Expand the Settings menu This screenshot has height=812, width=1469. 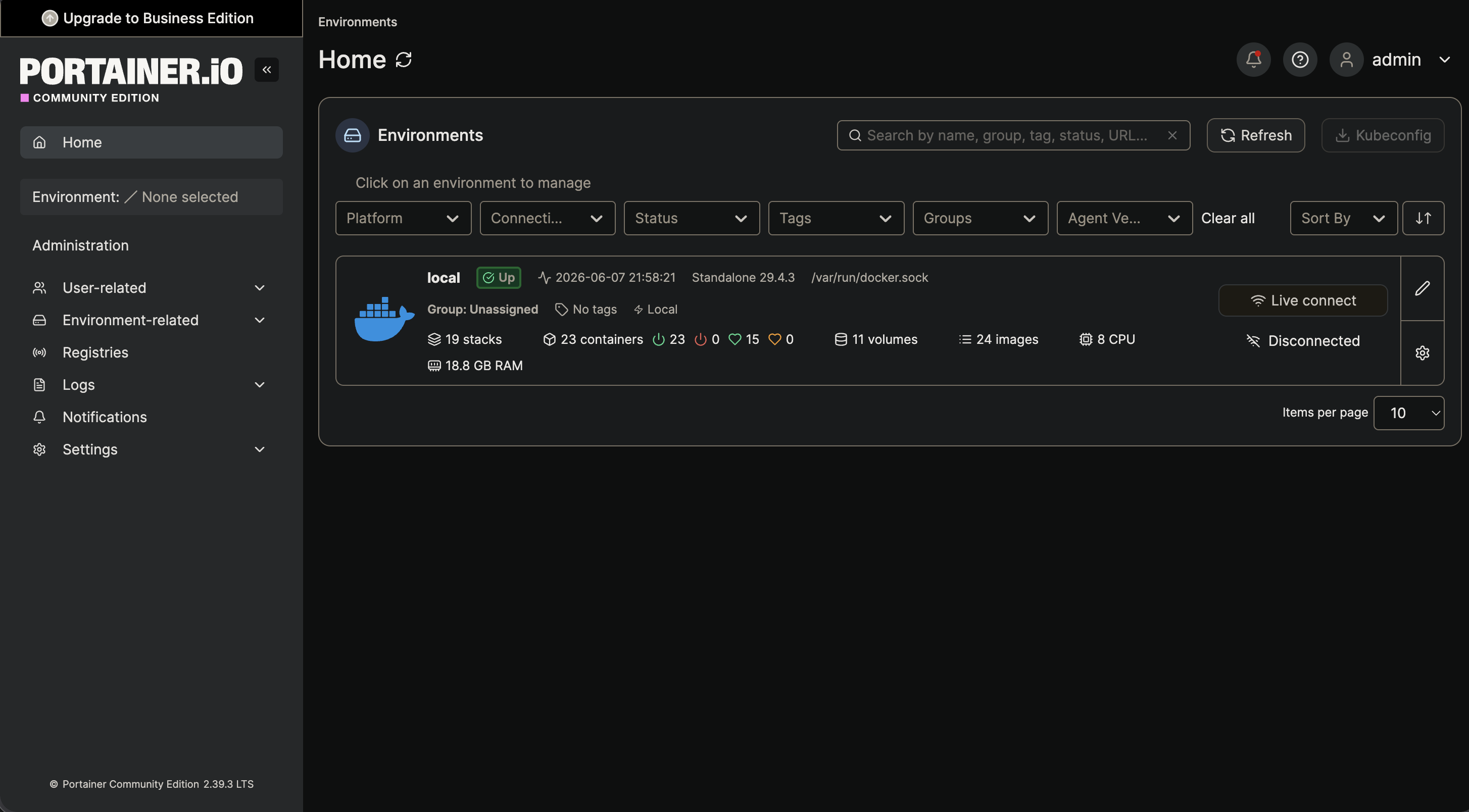[x=151, y=449]
